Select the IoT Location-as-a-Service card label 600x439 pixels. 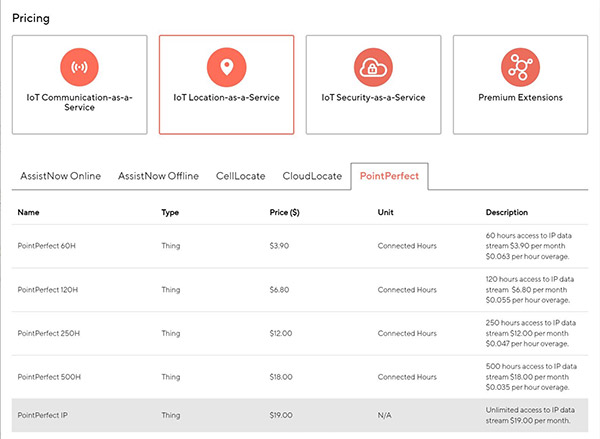point(227,98)
